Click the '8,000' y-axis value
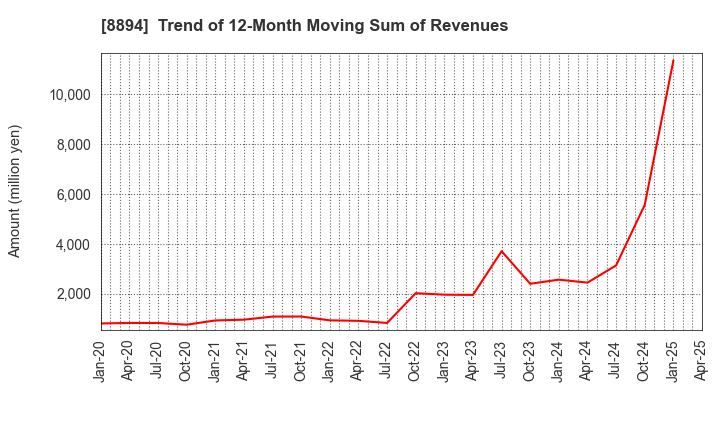720x440 pixels. [73, 145]
